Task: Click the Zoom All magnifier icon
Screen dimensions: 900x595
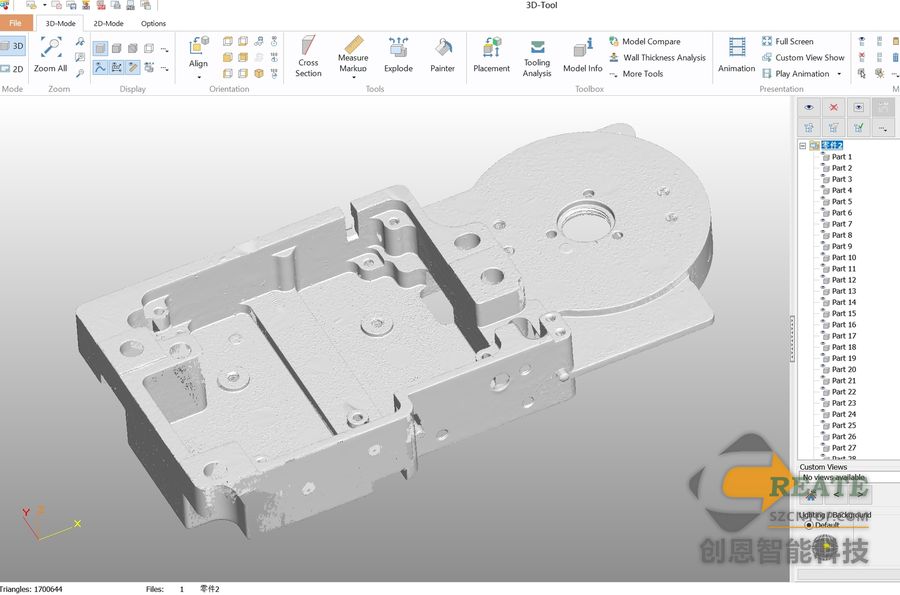Action: click(51, 47)
